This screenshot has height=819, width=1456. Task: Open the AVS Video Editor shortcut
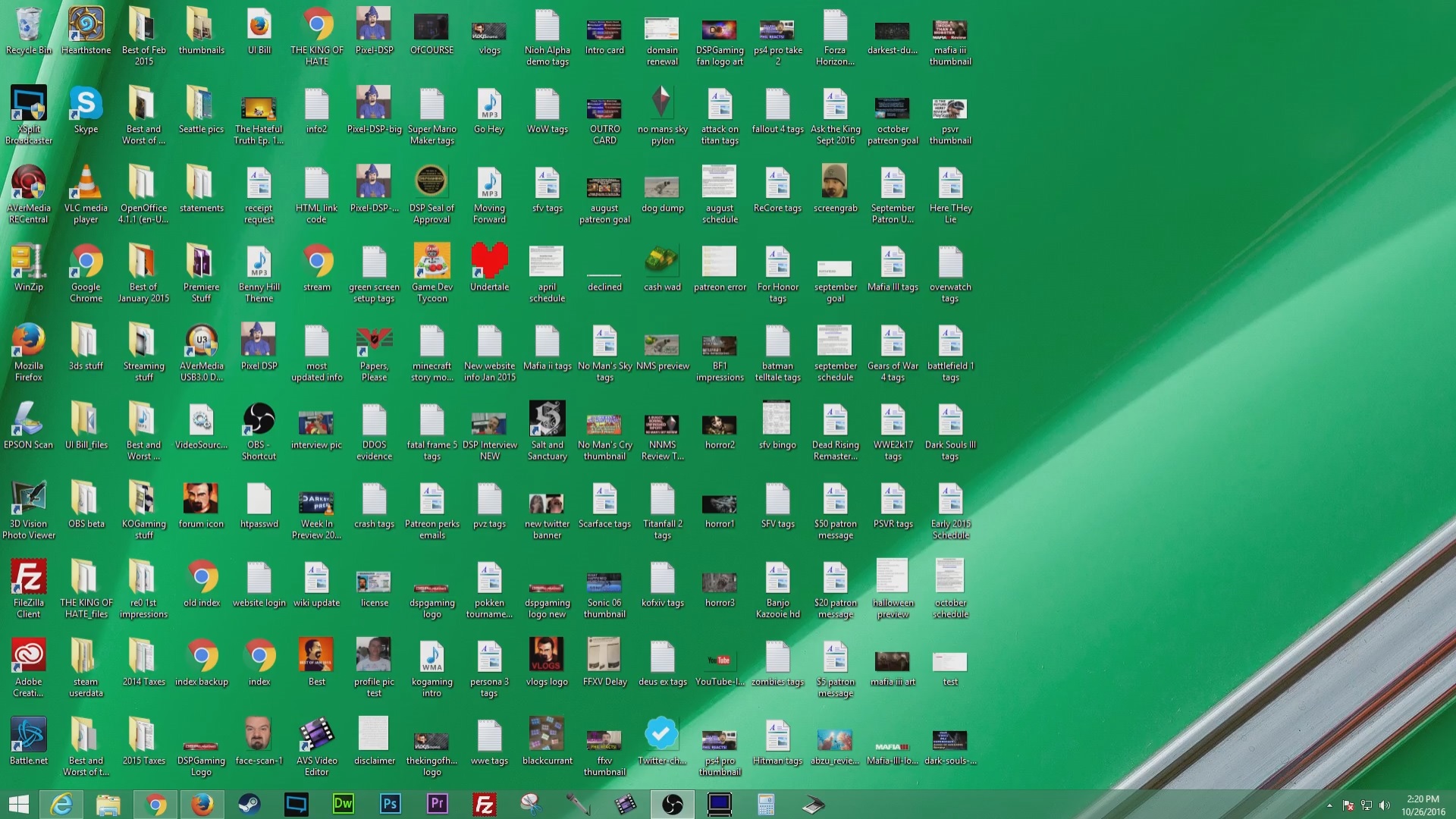point(316,746)
